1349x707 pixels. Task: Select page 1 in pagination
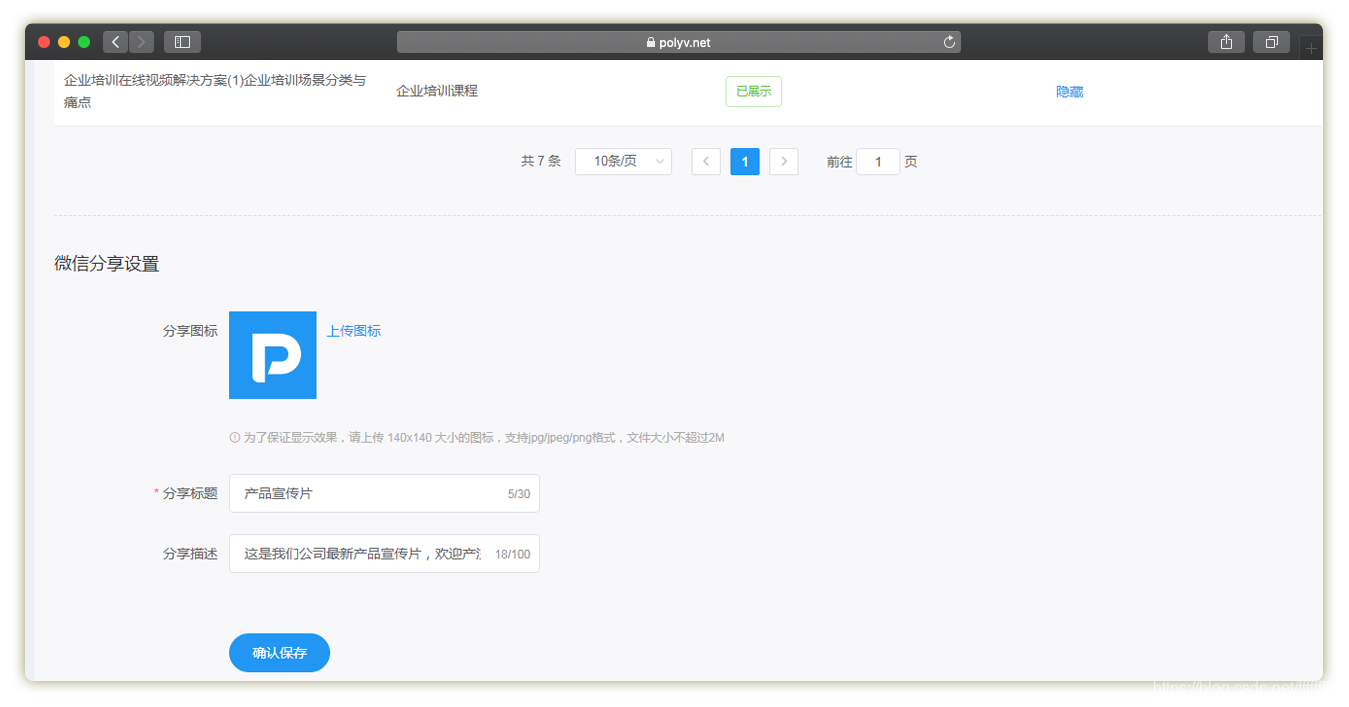click(745, 161)
